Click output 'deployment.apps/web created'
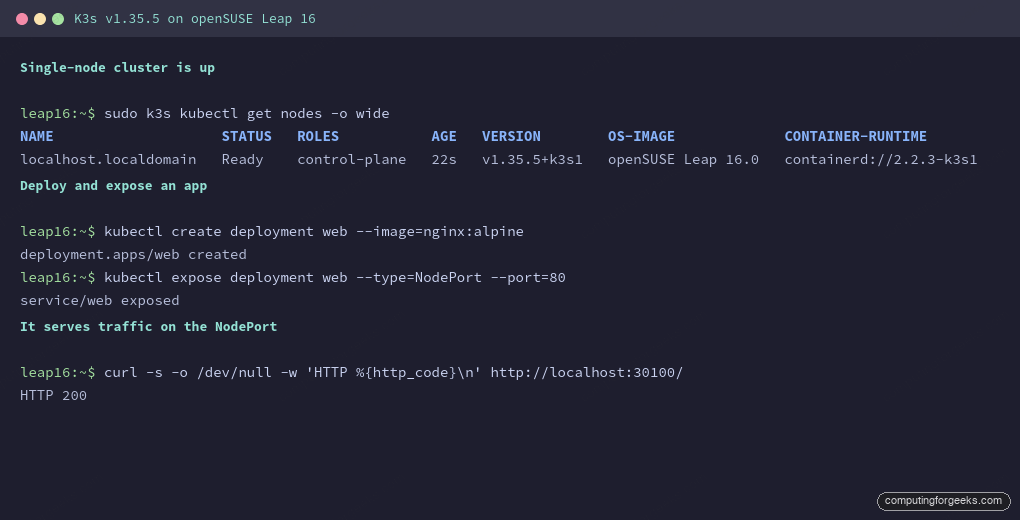The width and height of the screenshot is (1020, 520). pyautogui.click(x=133, y=254)
